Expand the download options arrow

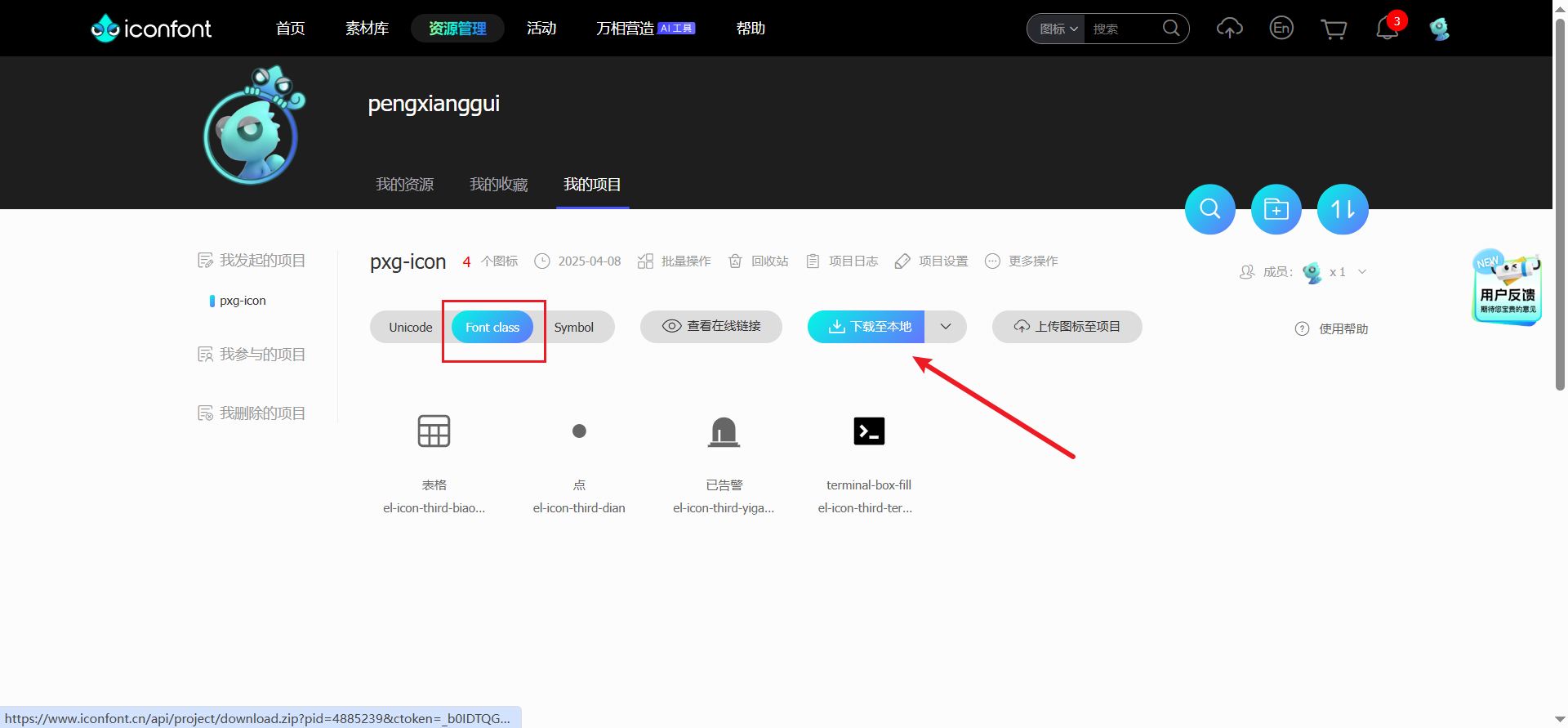pyautogui.click(x=946, y=327)
